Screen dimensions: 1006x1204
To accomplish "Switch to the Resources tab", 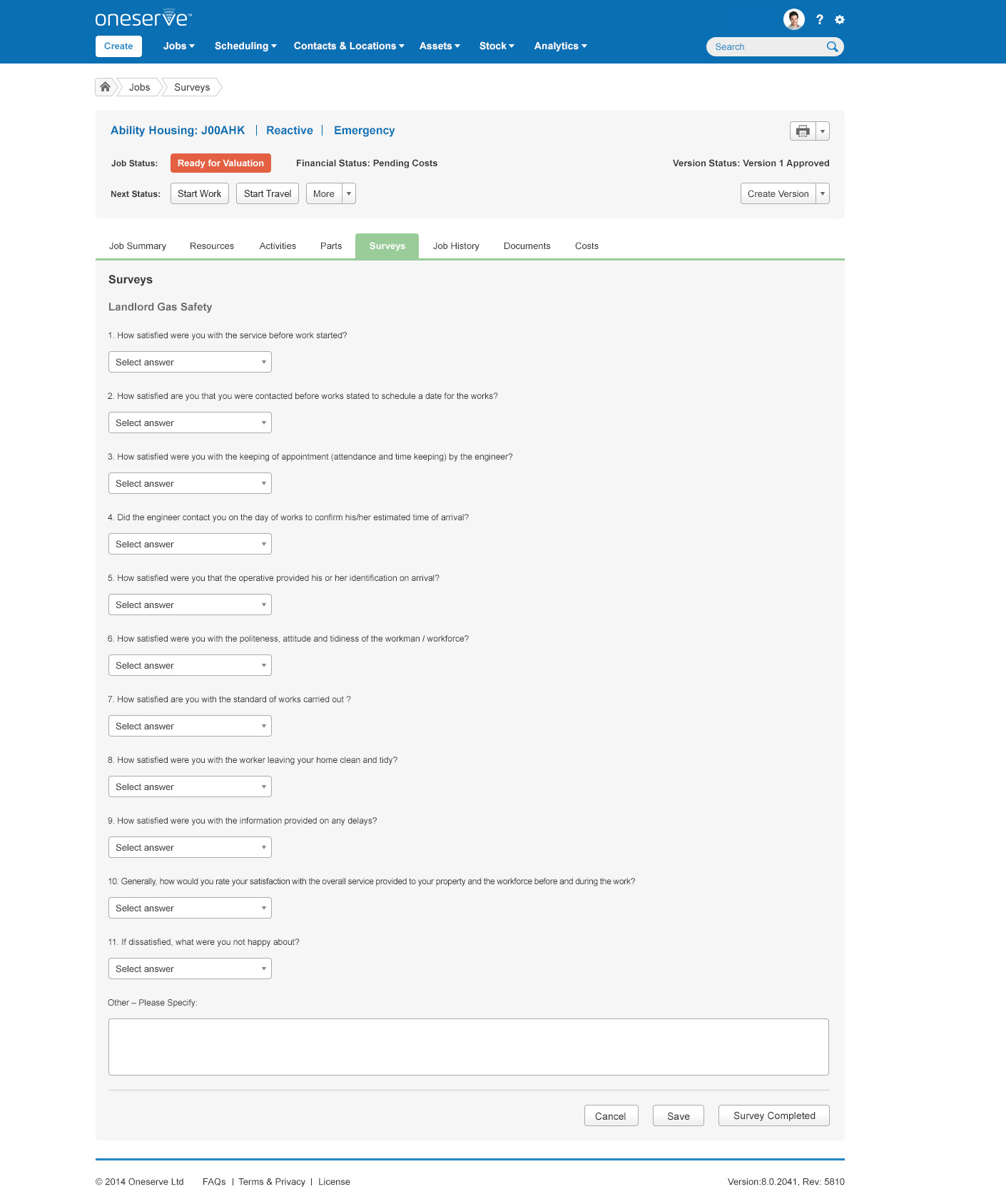I will coord(212,246).
